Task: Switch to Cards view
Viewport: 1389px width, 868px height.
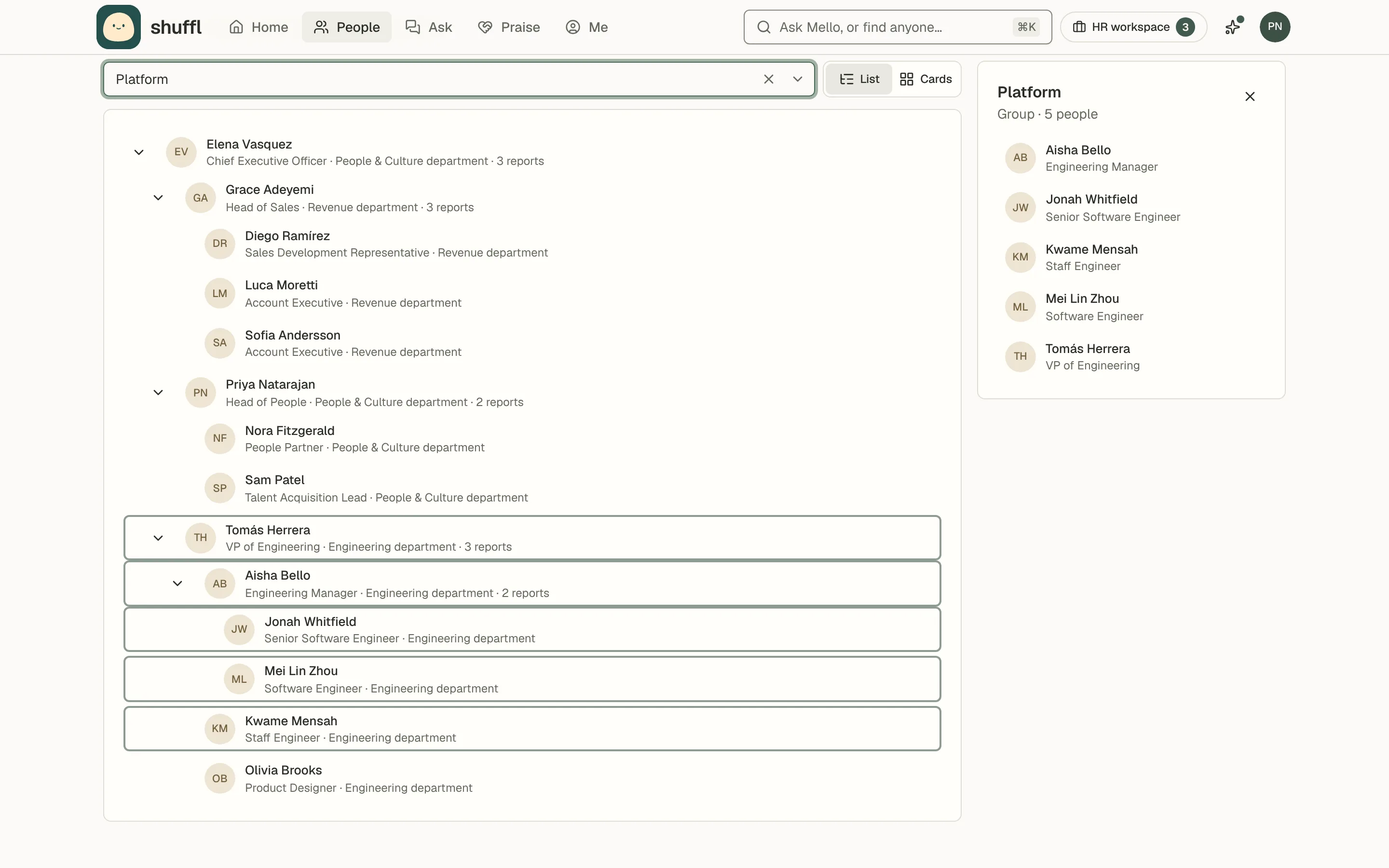Action: [x=926, y=79]
